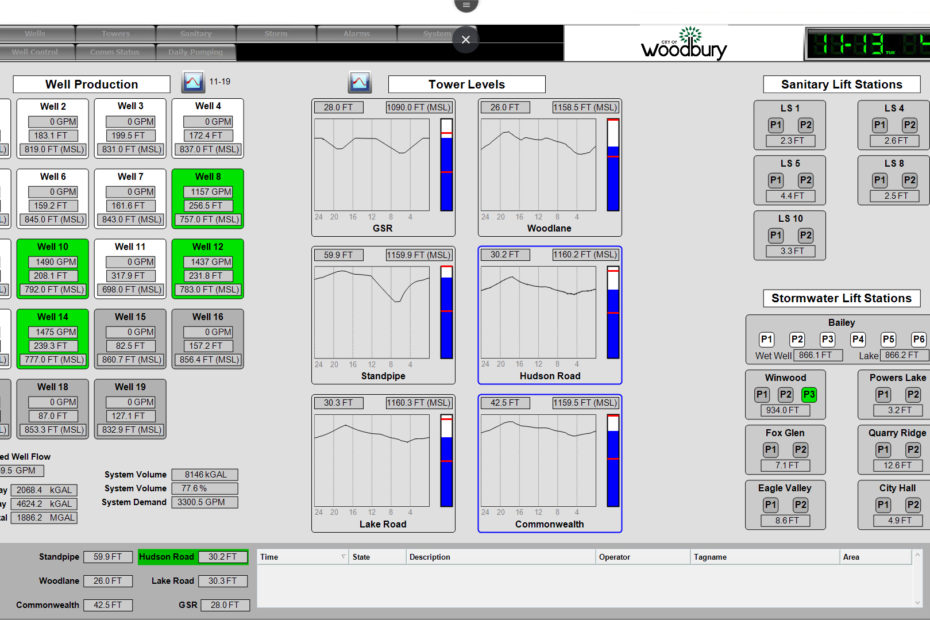Click the Woodlane tower level bar

tap(613, 165)
